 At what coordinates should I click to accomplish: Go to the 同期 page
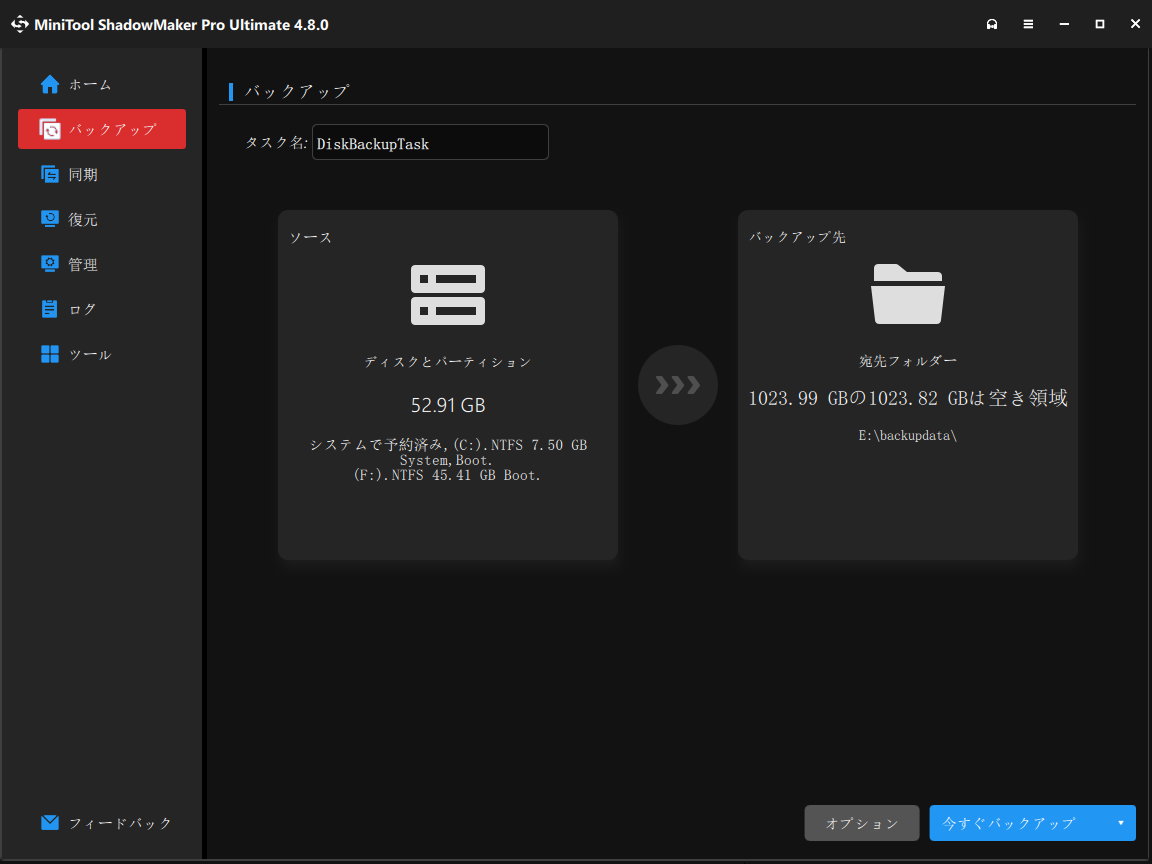(x=83, y=174)
